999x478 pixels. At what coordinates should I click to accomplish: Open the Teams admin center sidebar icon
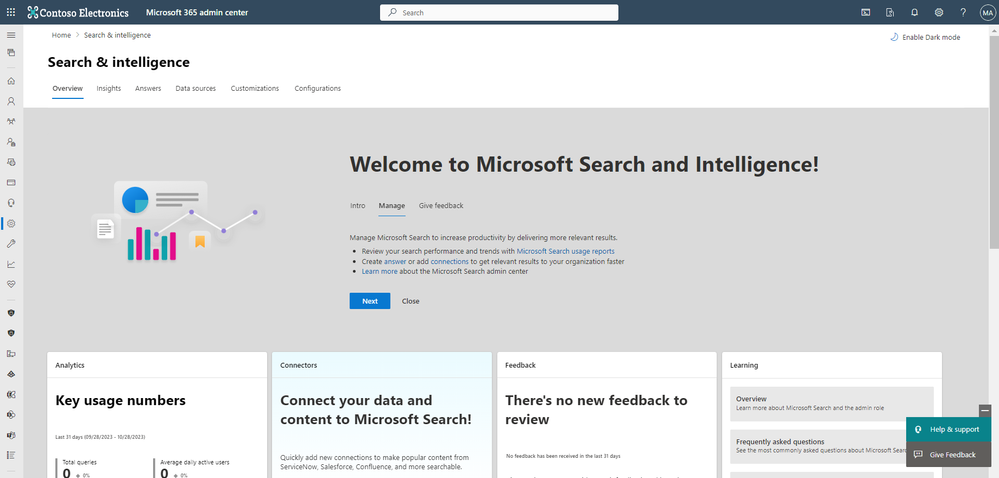coord(11,435)
